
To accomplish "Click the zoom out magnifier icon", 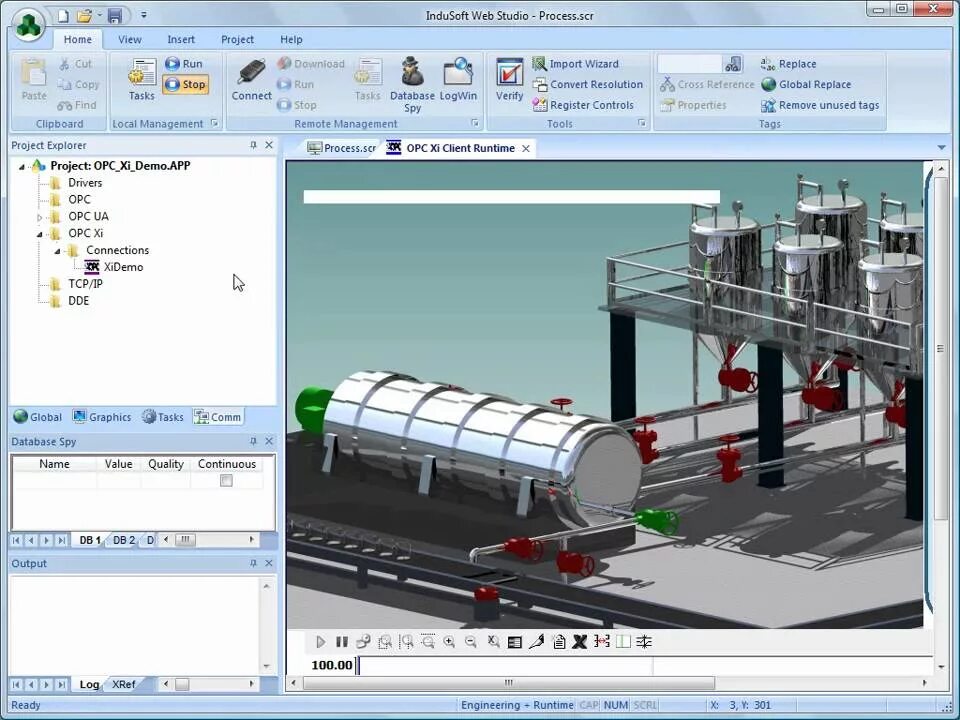I will (470, 642).
